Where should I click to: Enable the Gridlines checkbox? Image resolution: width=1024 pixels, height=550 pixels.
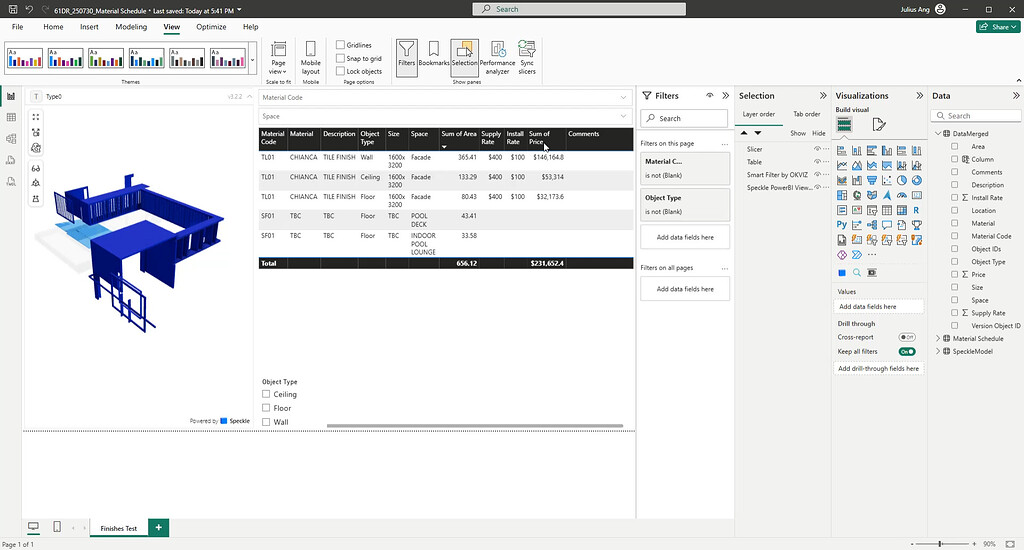[x=340, y=45]
